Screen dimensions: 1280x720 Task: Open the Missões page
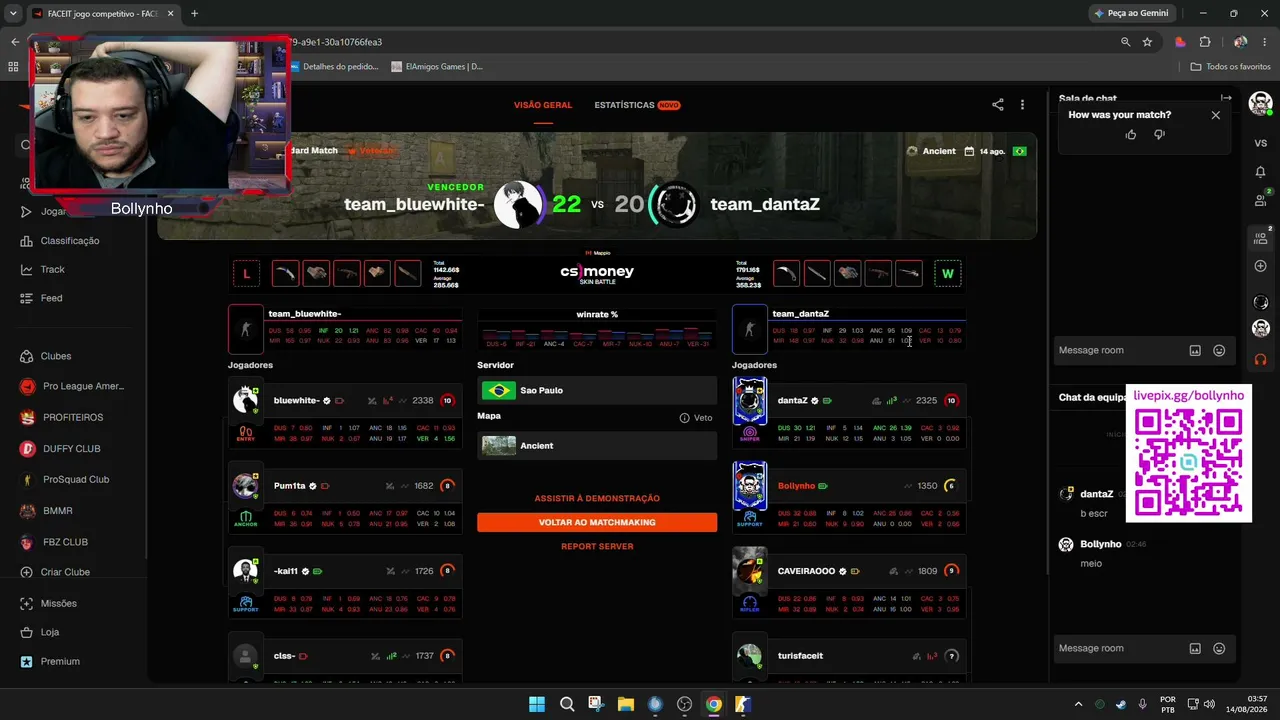click(x=58, y=604)
